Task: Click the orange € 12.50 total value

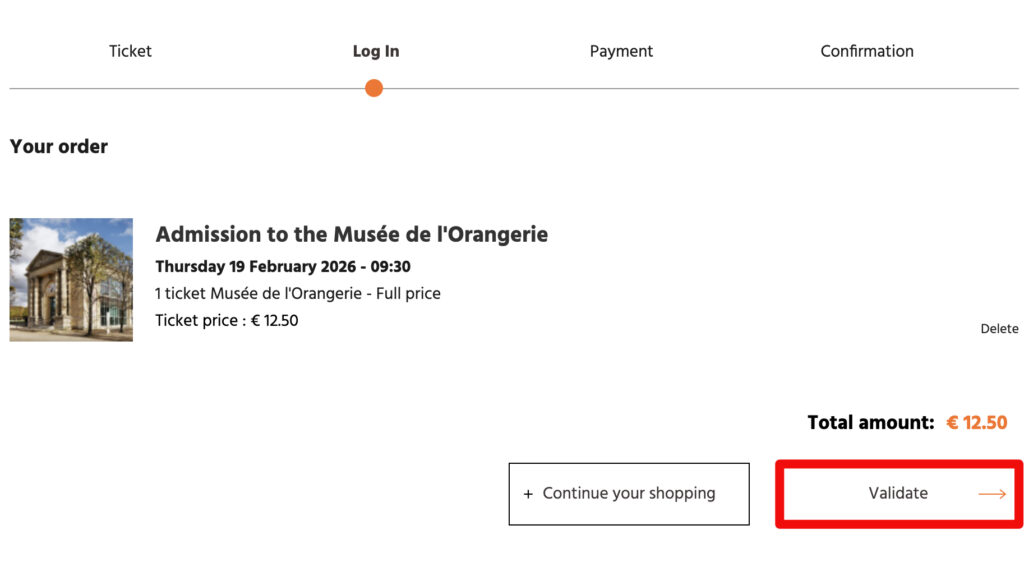Action: [977, 423]
